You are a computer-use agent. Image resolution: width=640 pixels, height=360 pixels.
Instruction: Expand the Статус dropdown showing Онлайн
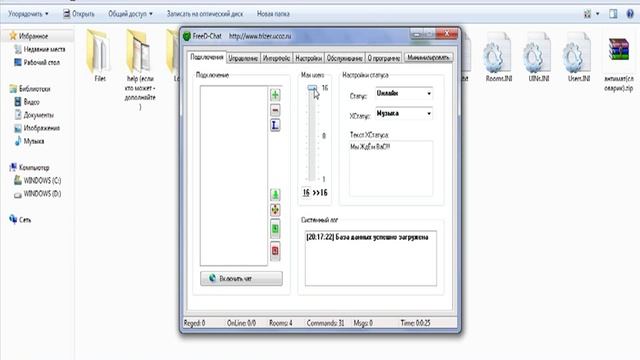click(x=429, y=93)
